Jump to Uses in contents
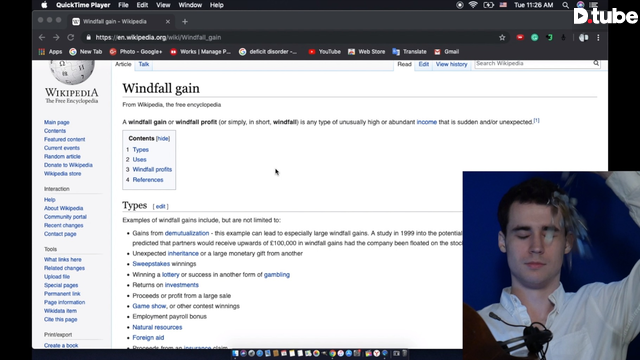The width and height of the screenshot is (640, 360). (x=139, y=160)
